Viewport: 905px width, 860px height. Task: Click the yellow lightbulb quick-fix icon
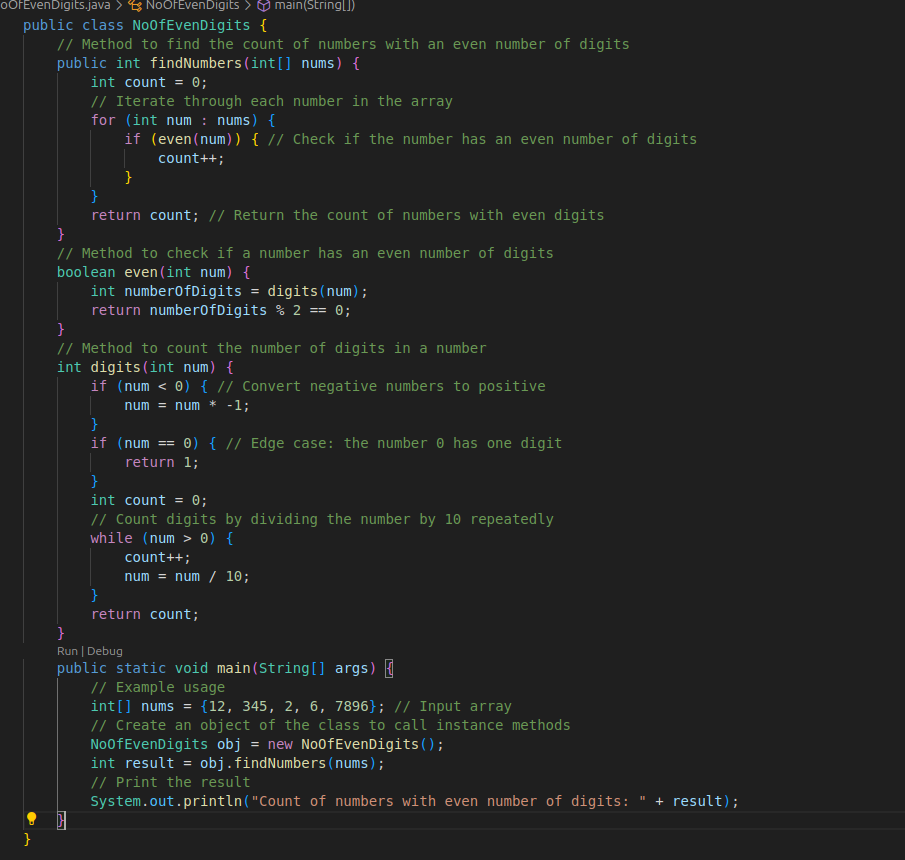click(x=31, y=819)
